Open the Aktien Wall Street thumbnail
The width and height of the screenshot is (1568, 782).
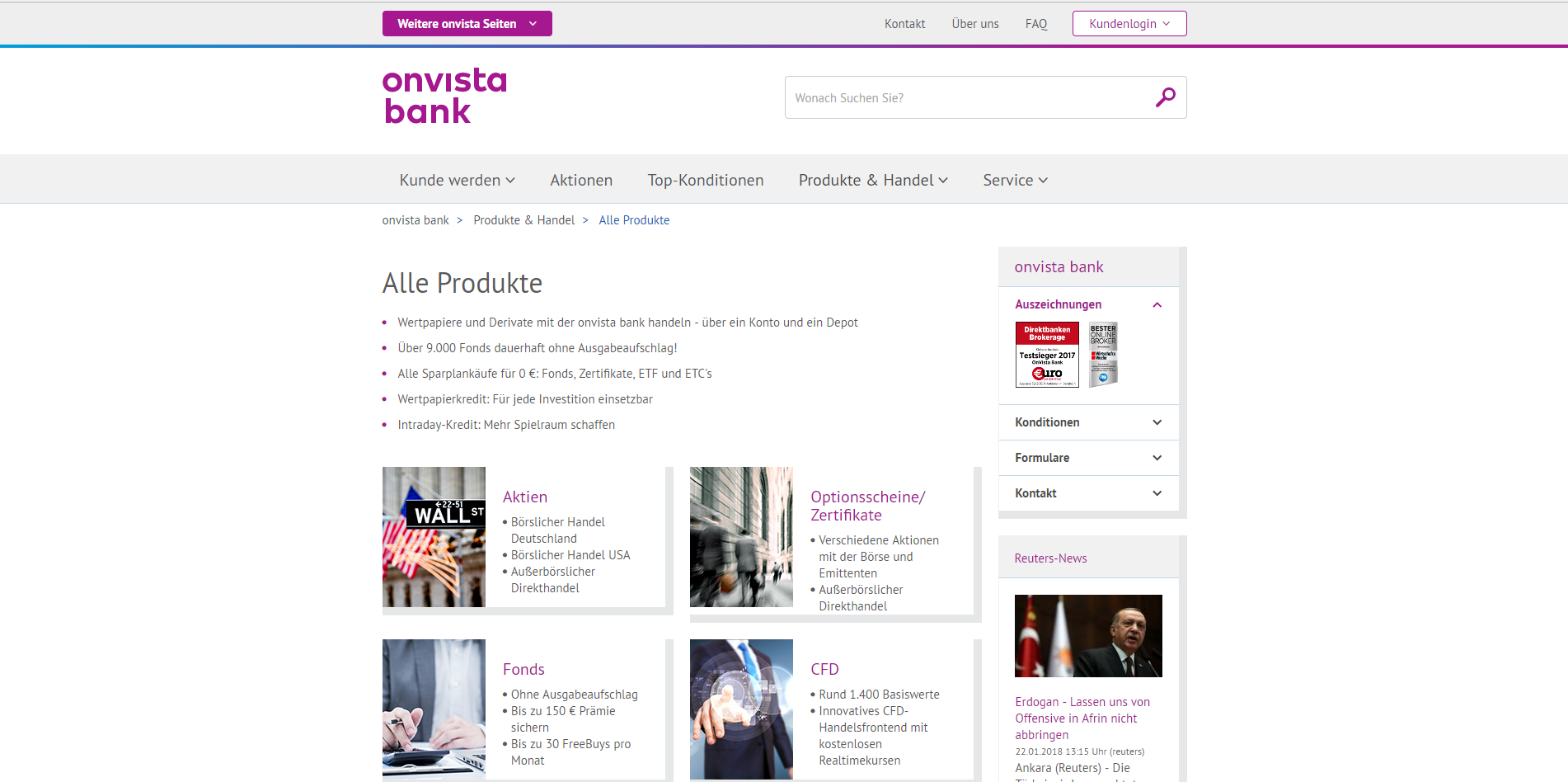pyautogui.click(x=434, y=537)
